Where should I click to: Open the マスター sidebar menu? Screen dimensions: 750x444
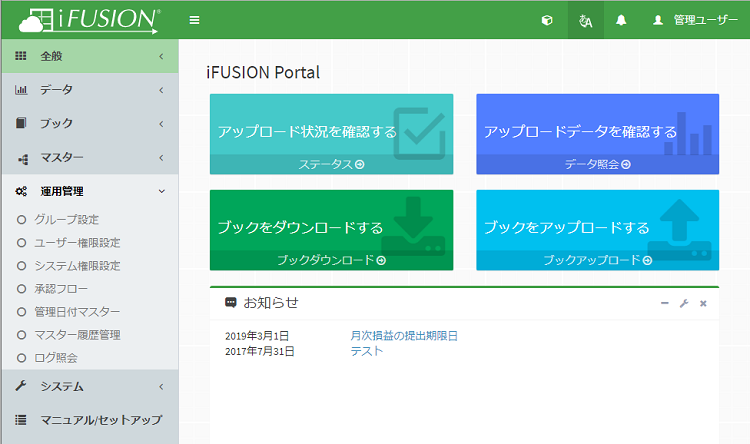coord(89,158)
